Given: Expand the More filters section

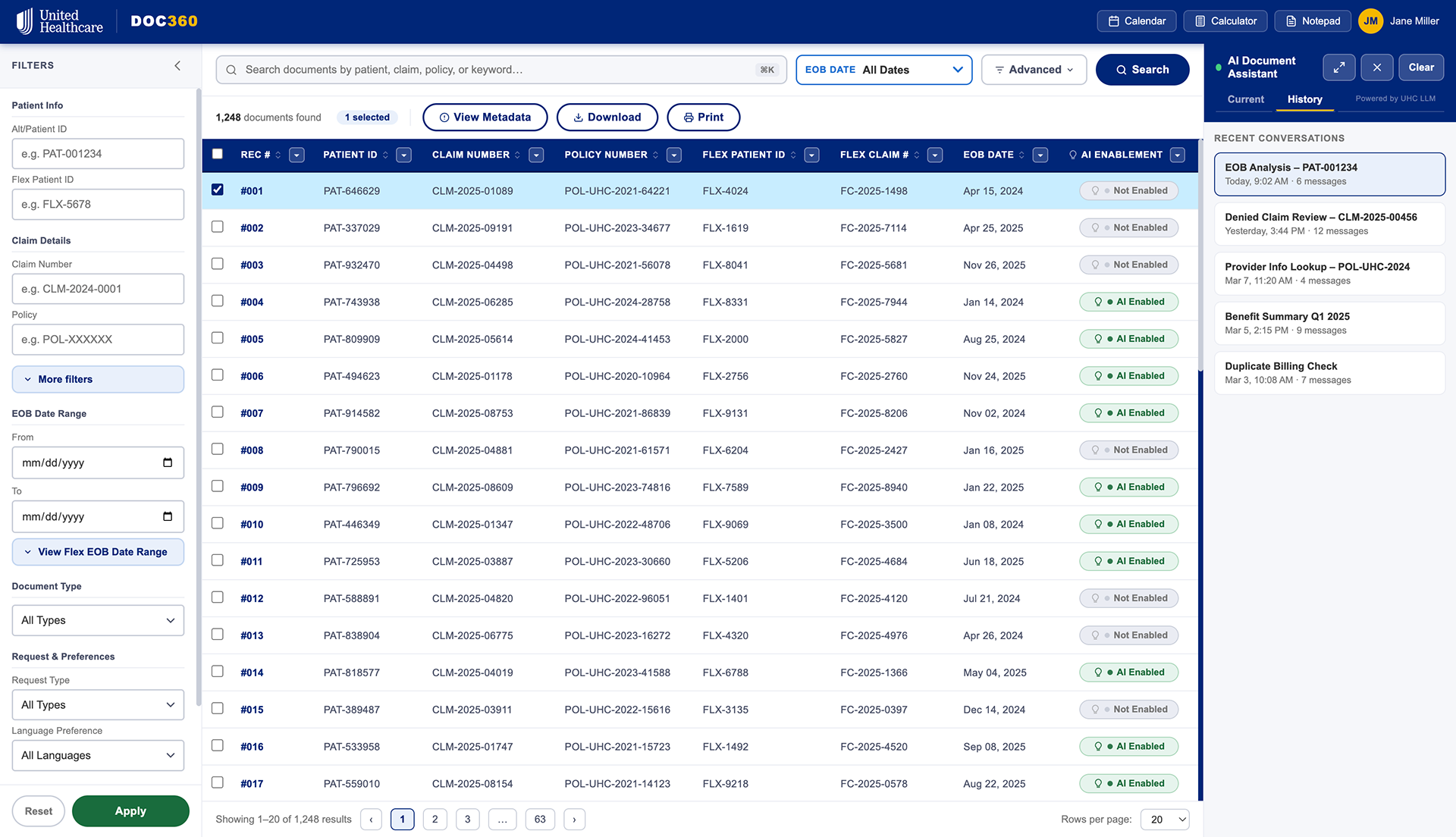Looking at the screenshot, I should tap(98, 379).
